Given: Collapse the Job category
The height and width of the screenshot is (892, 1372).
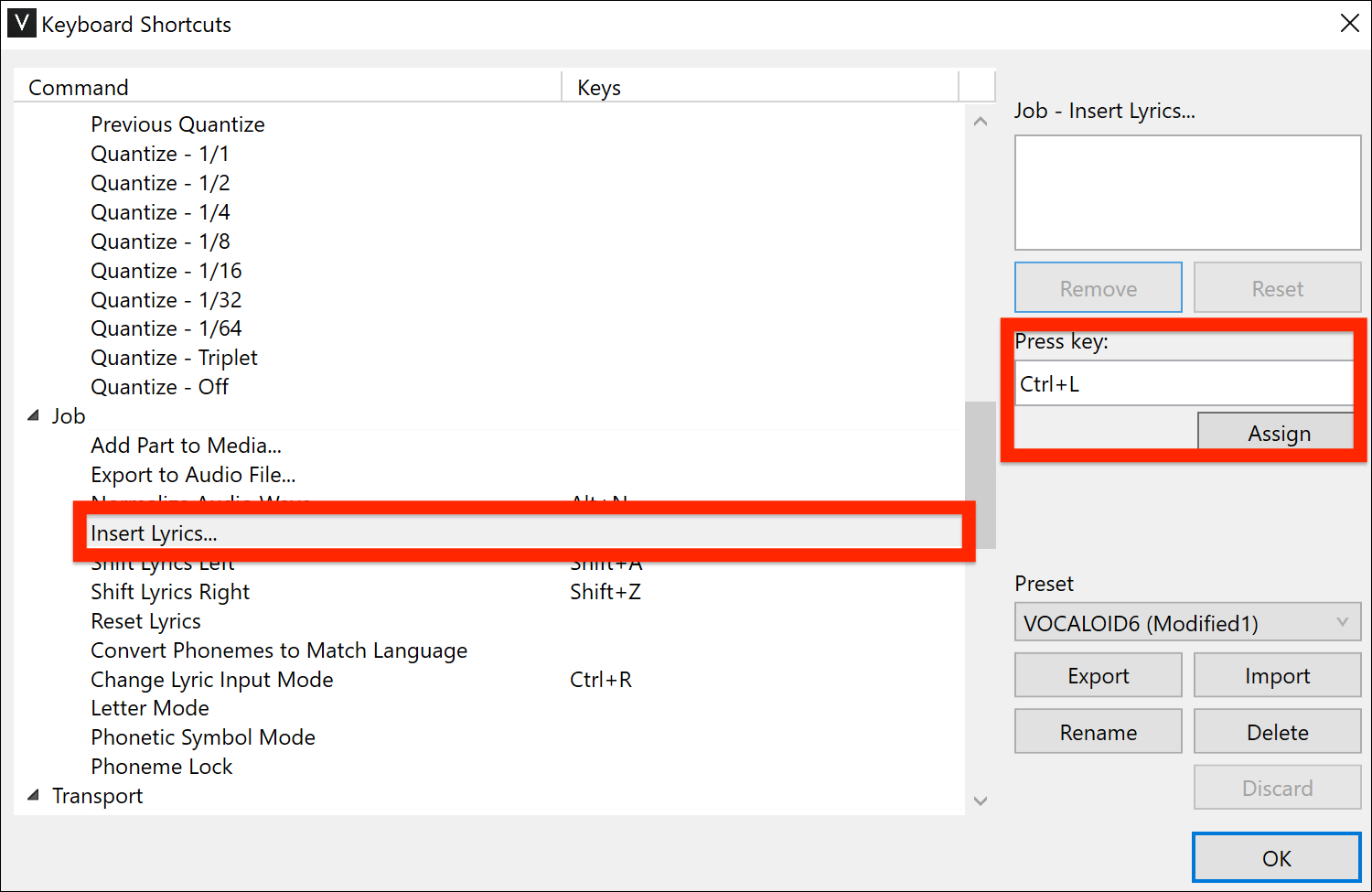Looking at the screenshot, I should (x=33, y=414).
